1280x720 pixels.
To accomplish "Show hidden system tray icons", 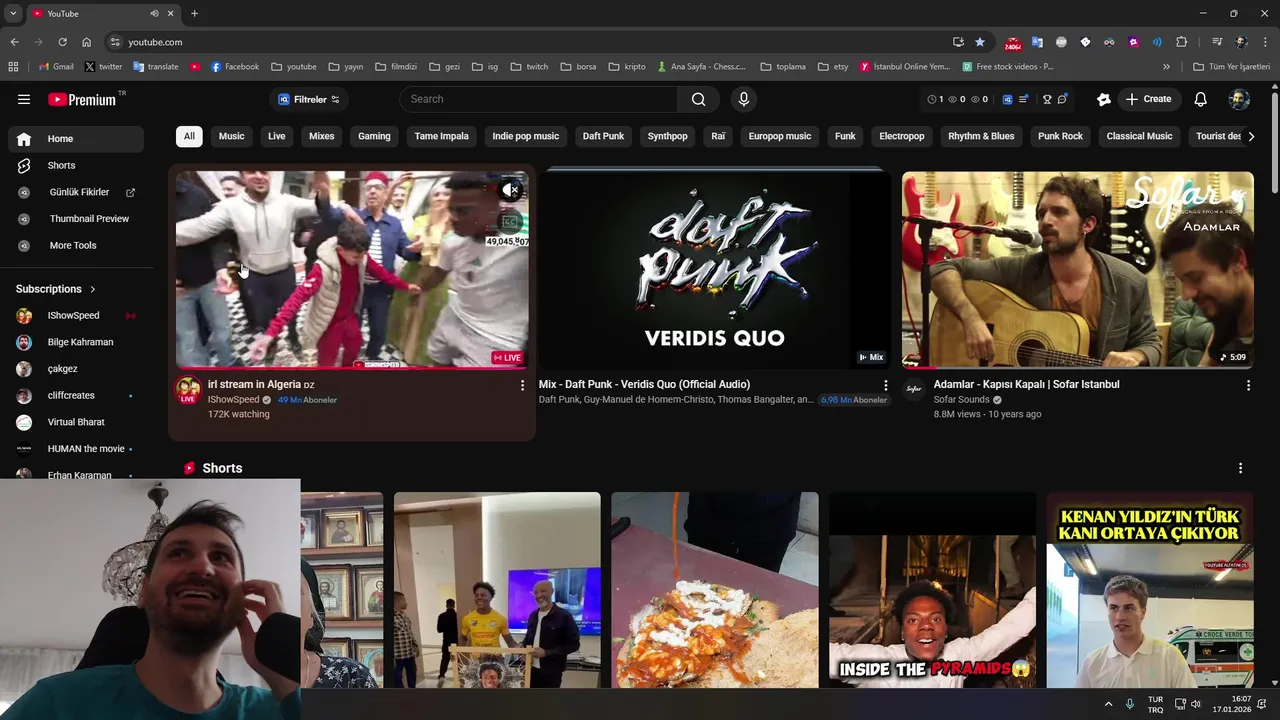I will (1108, 704).
